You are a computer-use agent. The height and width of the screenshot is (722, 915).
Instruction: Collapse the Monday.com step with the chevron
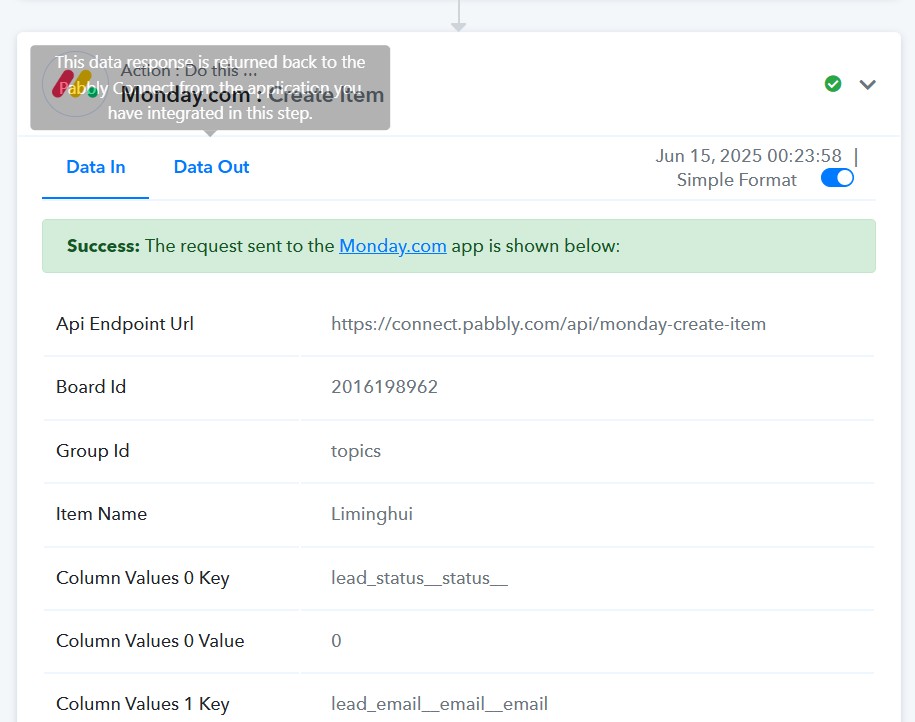(867, 85)
